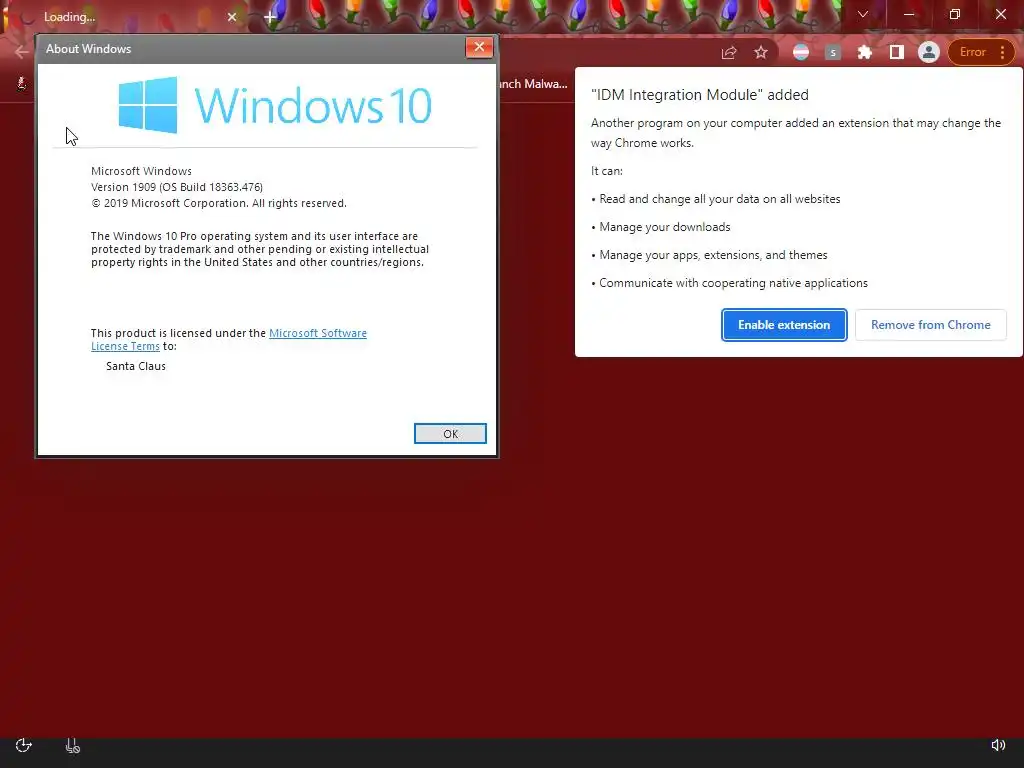Click the Enable extension button
The width and height of the screenshot is (1024, 768).
pos(784,325)
